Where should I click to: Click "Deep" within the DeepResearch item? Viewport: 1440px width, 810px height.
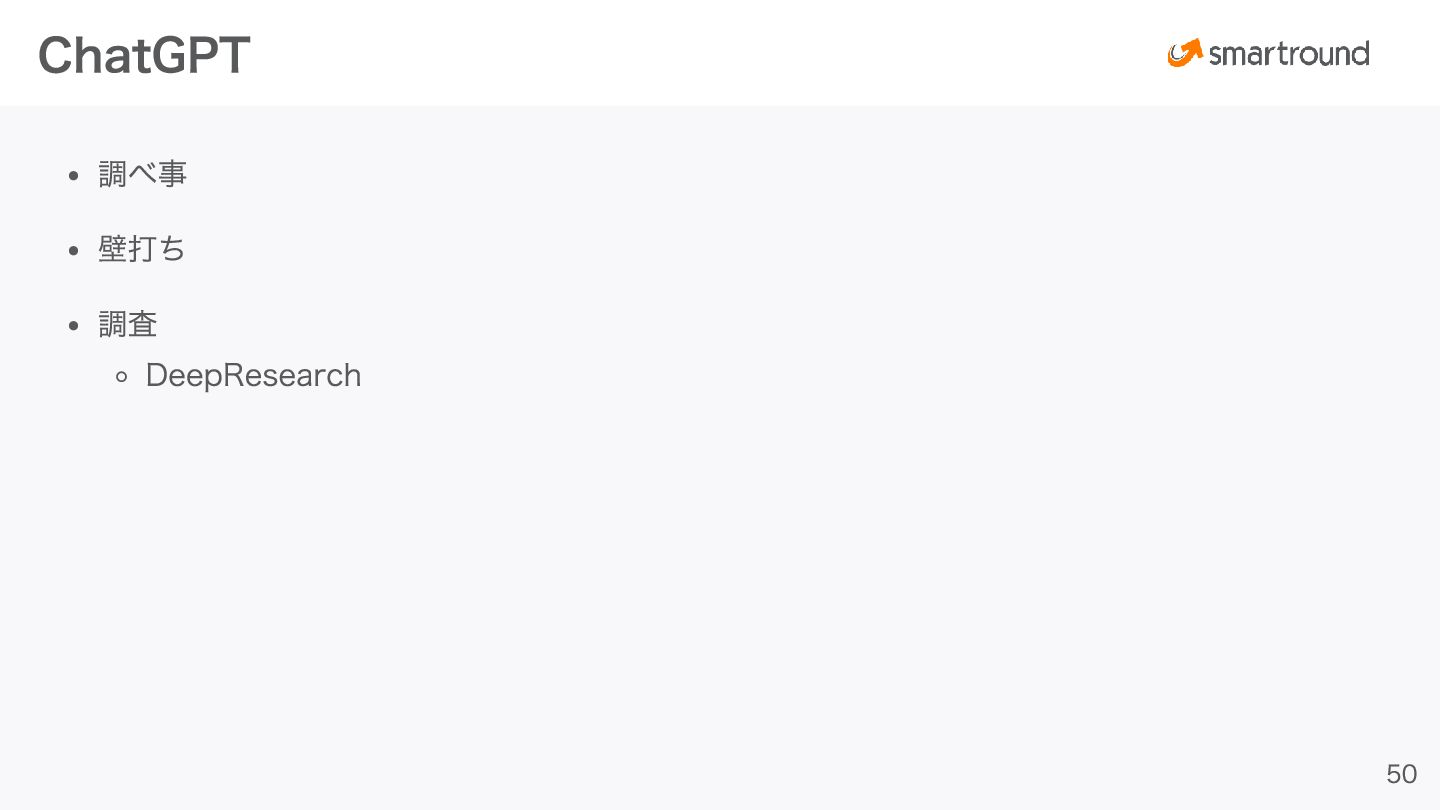pyautogui.click(x=183, y=376)
